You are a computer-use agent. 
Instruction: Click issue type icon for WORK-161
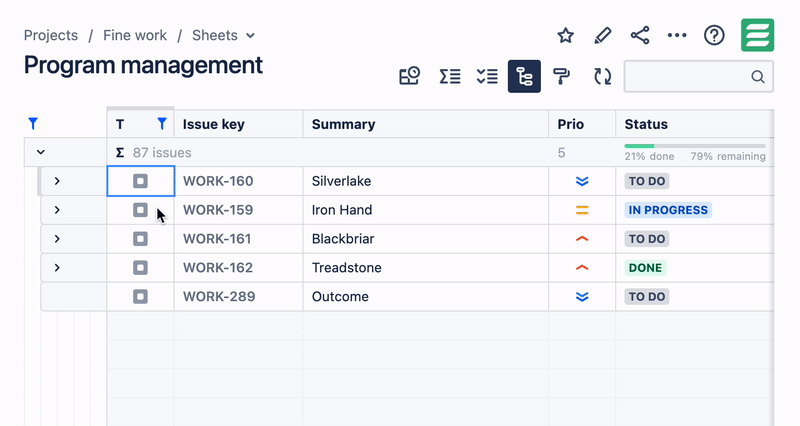[x=140, y=239]
